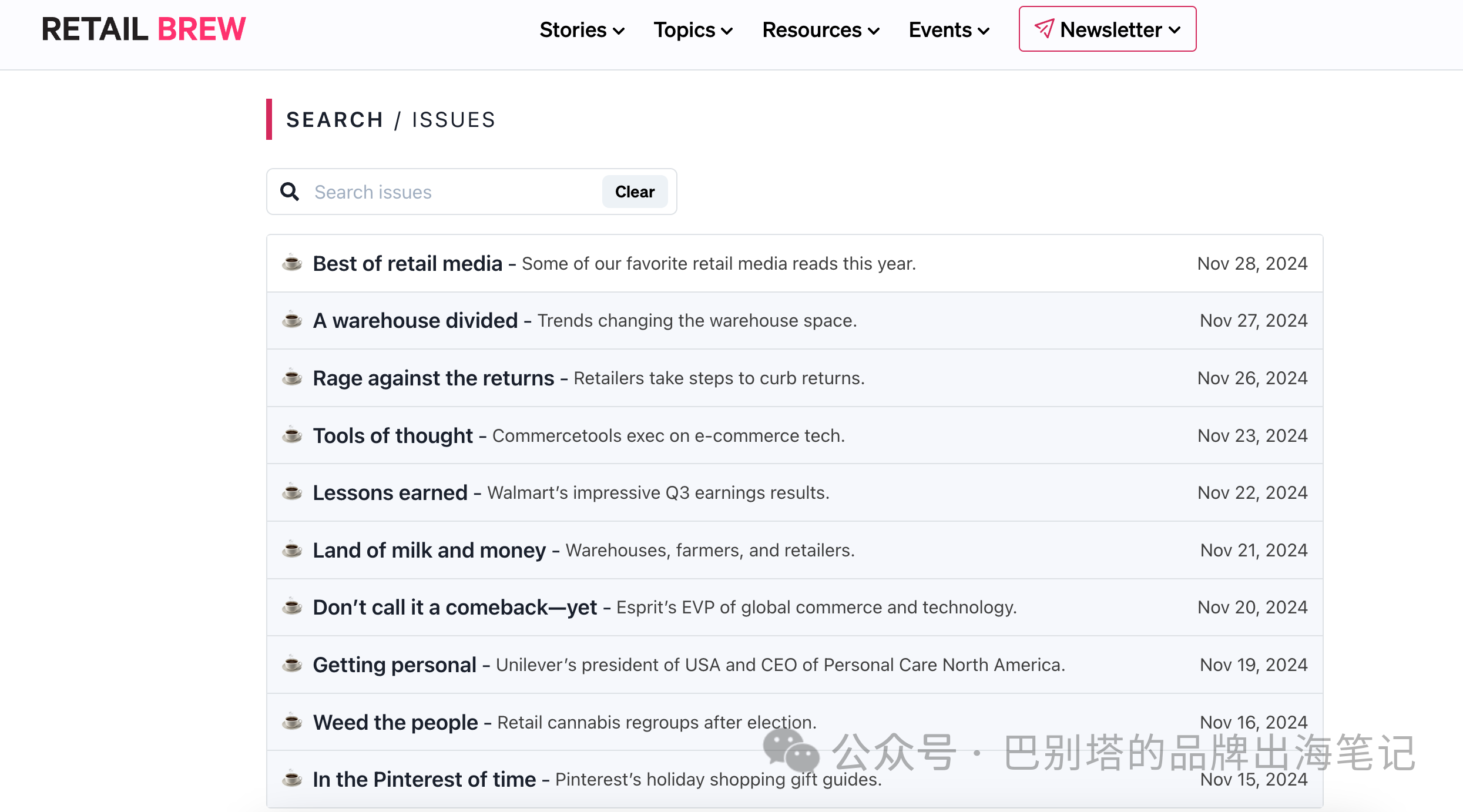Click coffee cup icon beside In the Pinterest of time
This screenshot has height=812, width=1463.
(292, 779)
